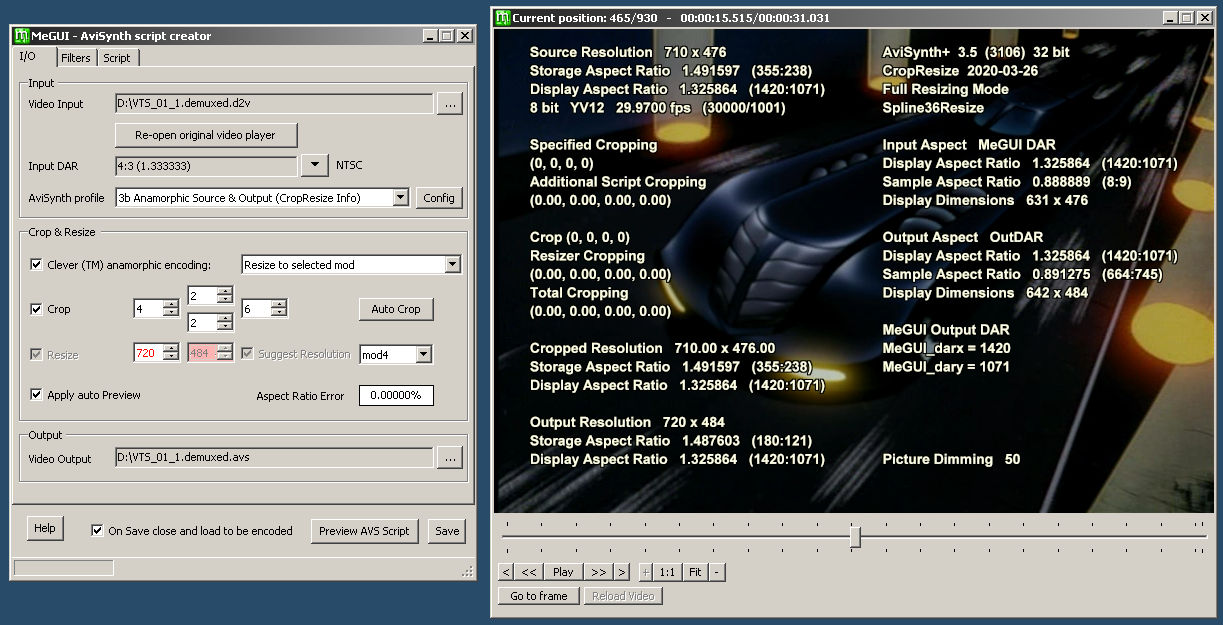Click the height field showing 484
The width and height of the screenshot is (1223, 625).
click(202, 354)
